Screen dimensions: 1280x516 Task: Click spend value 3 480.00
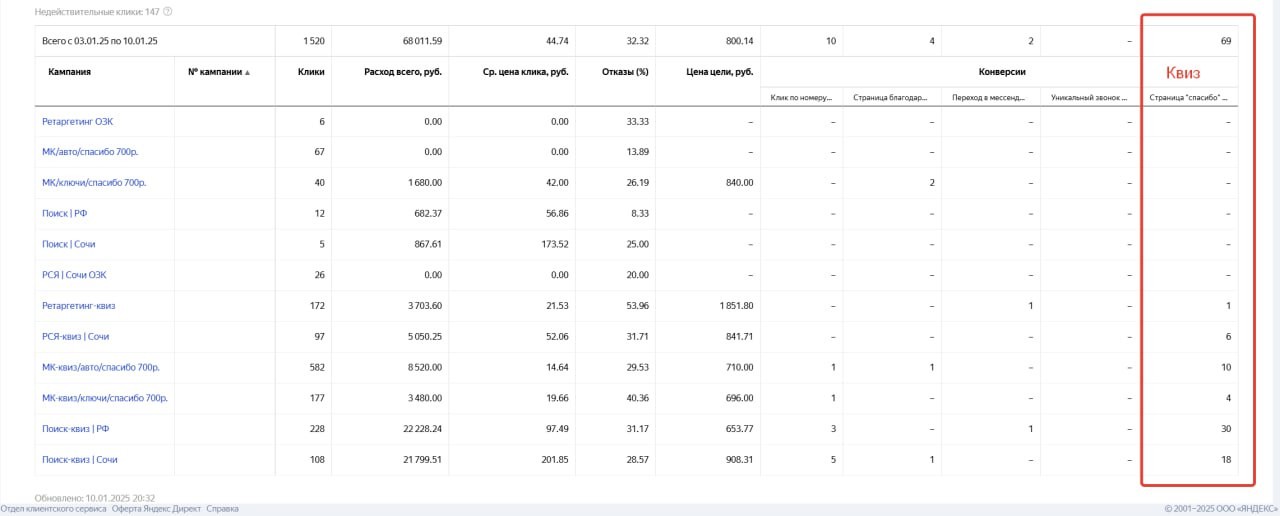423,398
